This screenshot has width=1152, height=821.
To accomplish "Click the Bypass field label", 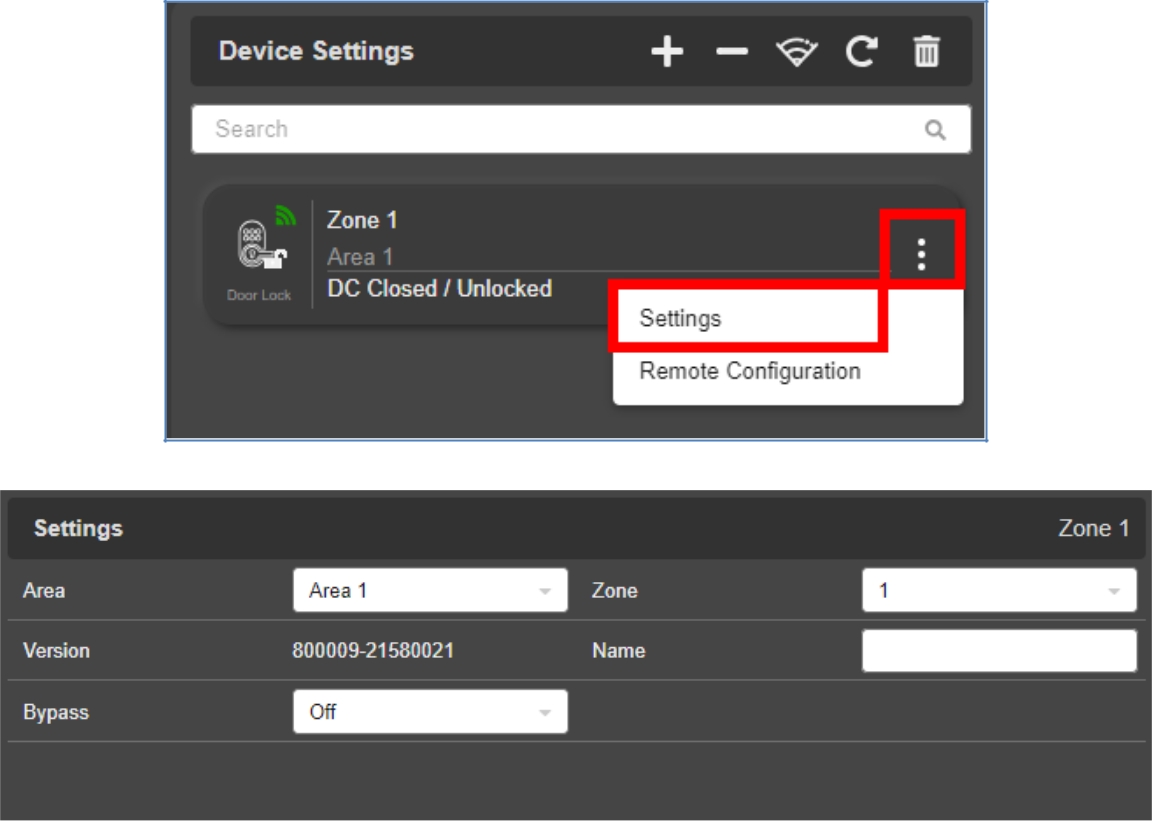I will (x=56, y=712).
